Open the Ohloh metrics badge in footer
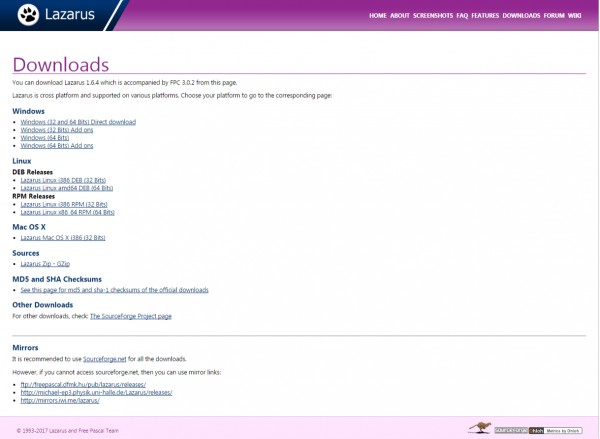 (x=556, y=431)
